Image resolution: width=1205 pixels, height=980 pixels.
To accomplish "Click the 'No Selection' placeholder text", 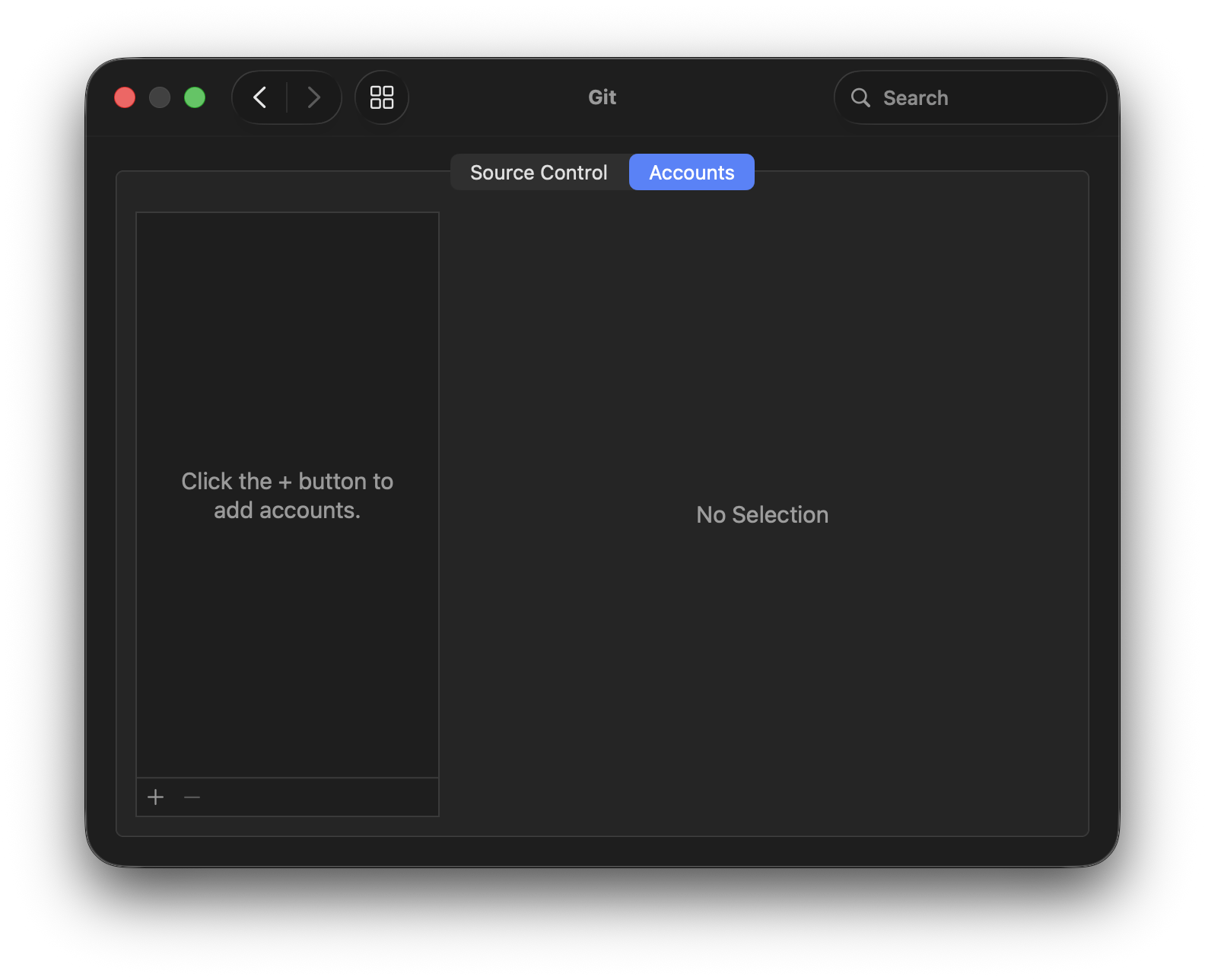I will [x=762, y=515].
